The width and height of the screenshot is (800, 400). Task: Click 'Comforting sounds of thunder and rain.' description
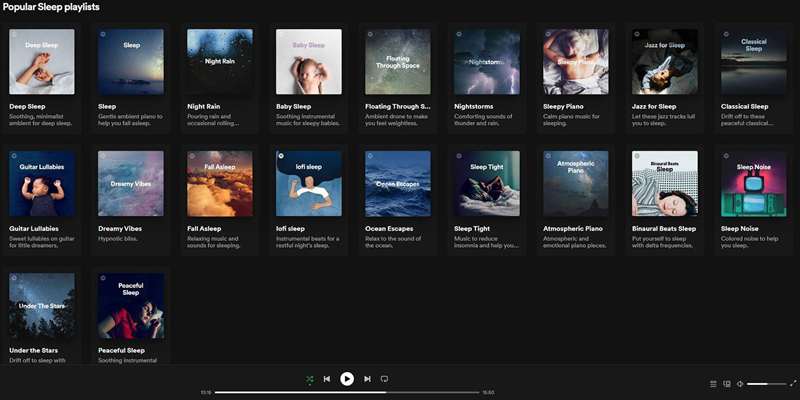click(x=483, y=120)
